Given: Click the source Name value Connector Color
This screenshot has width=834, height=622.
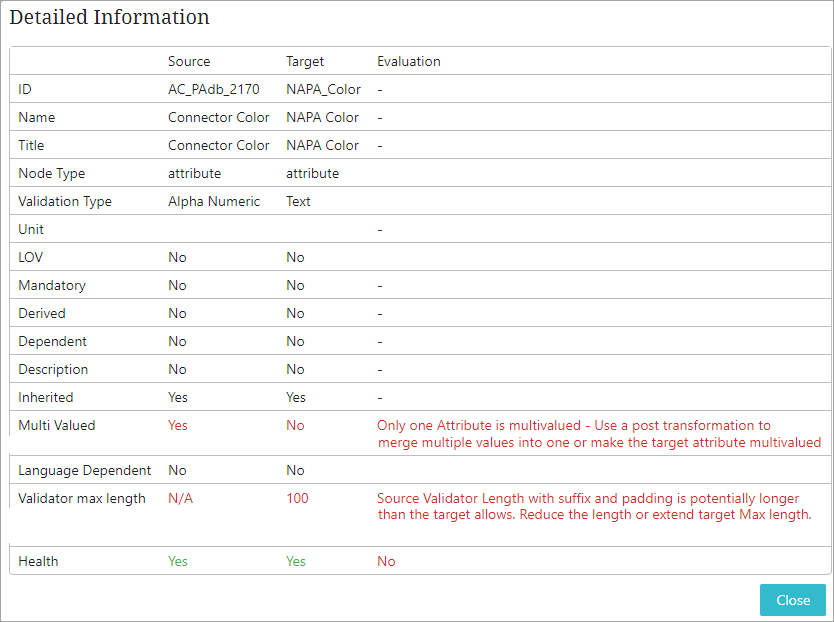Looking at the screenshot, I should (219, 117).
